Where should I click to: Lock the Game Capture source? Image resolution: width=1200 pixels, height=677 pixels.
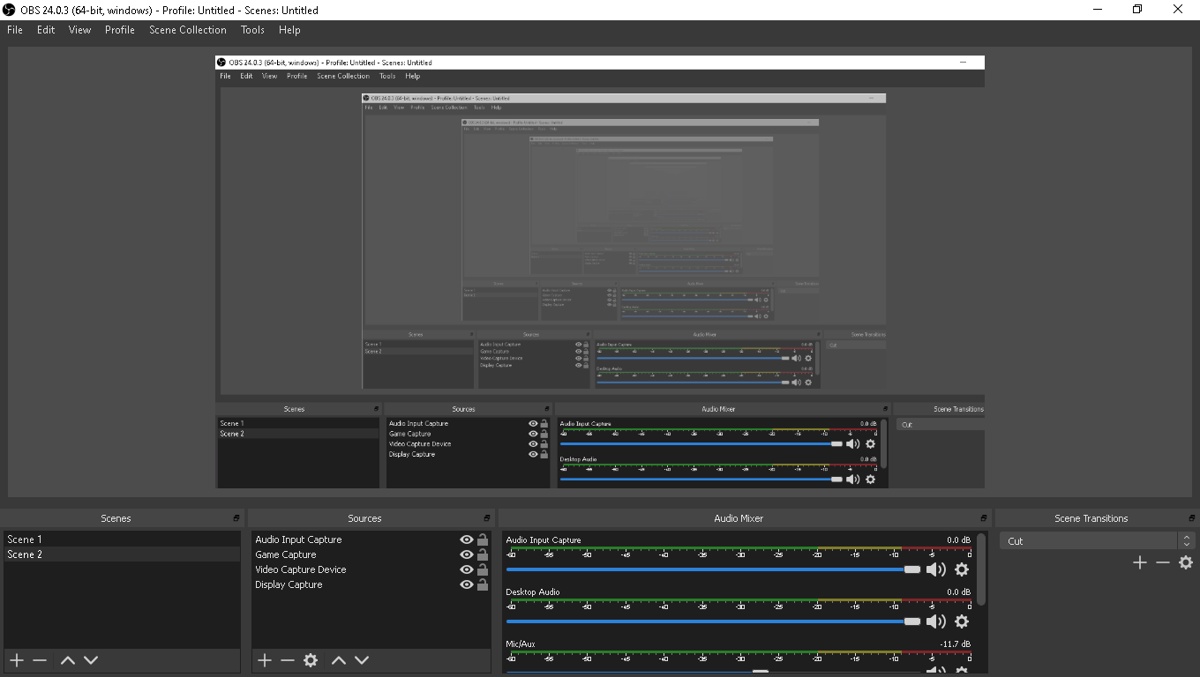pyautogui.click(x=482, y=555)
